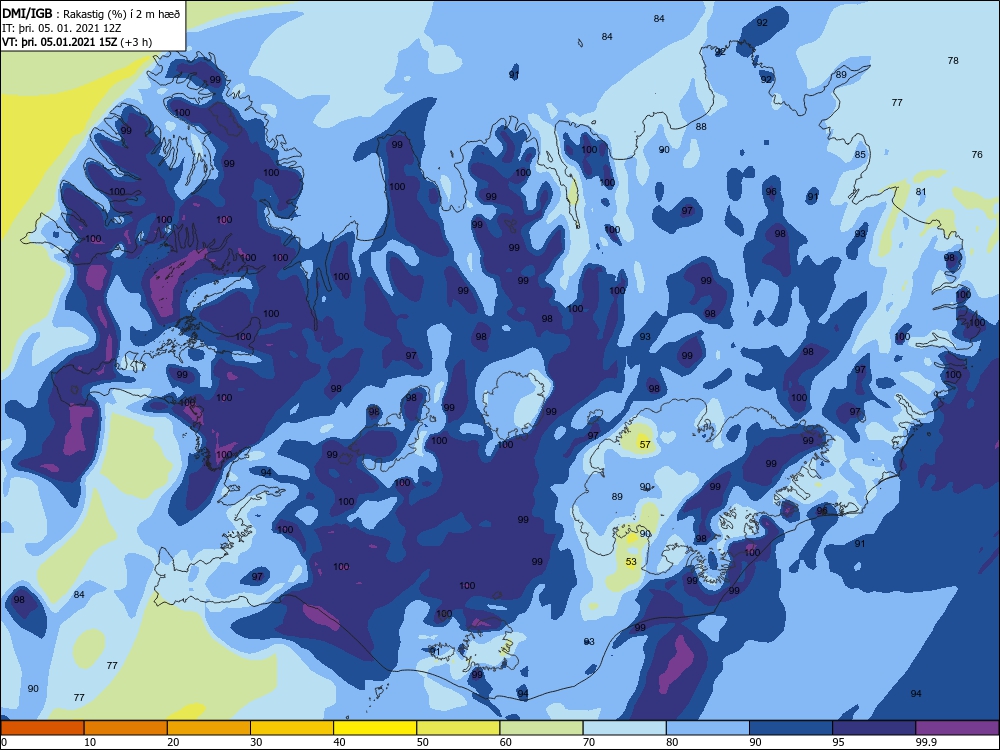The width and height of the screenshot is (1000, 750).
Task: Select the golden 30–40 legend swatch
Action: 292,728
